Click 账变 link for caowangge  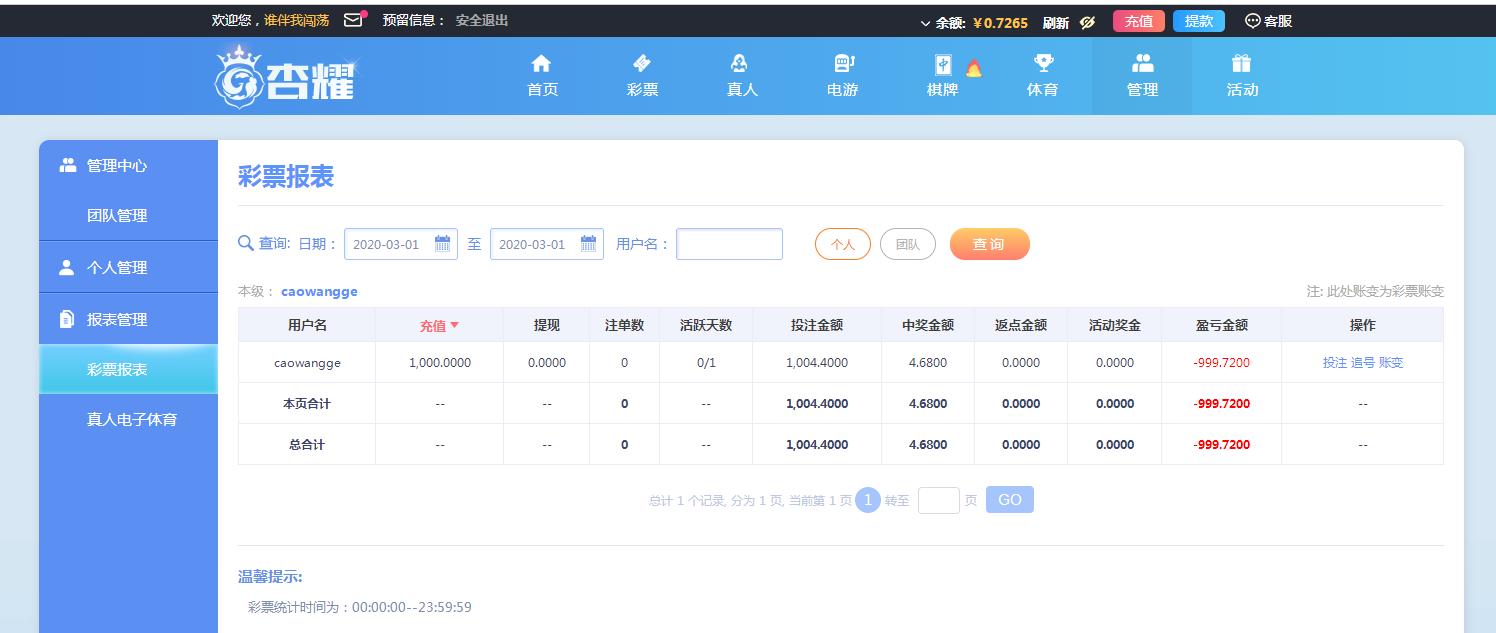pyautogui.click(x=1391, y=363)
